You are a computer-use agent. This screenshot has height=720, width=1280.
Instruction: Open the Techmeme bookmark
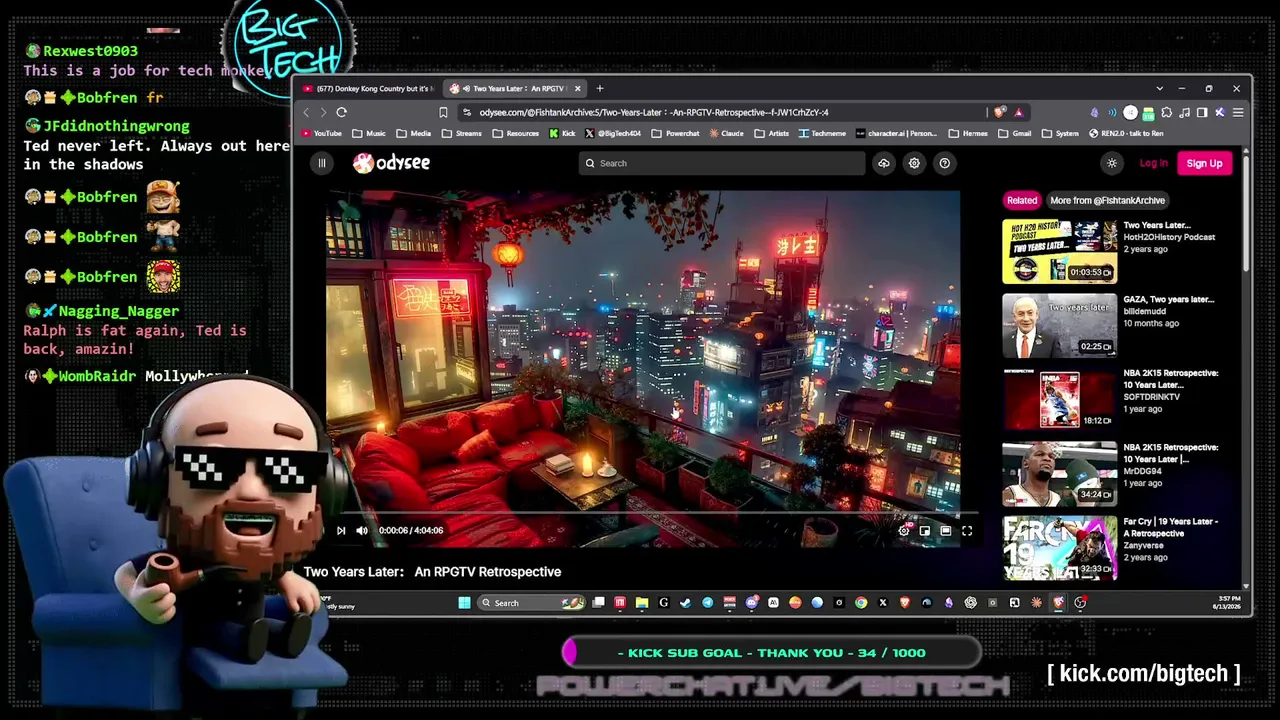pos(822,133)
